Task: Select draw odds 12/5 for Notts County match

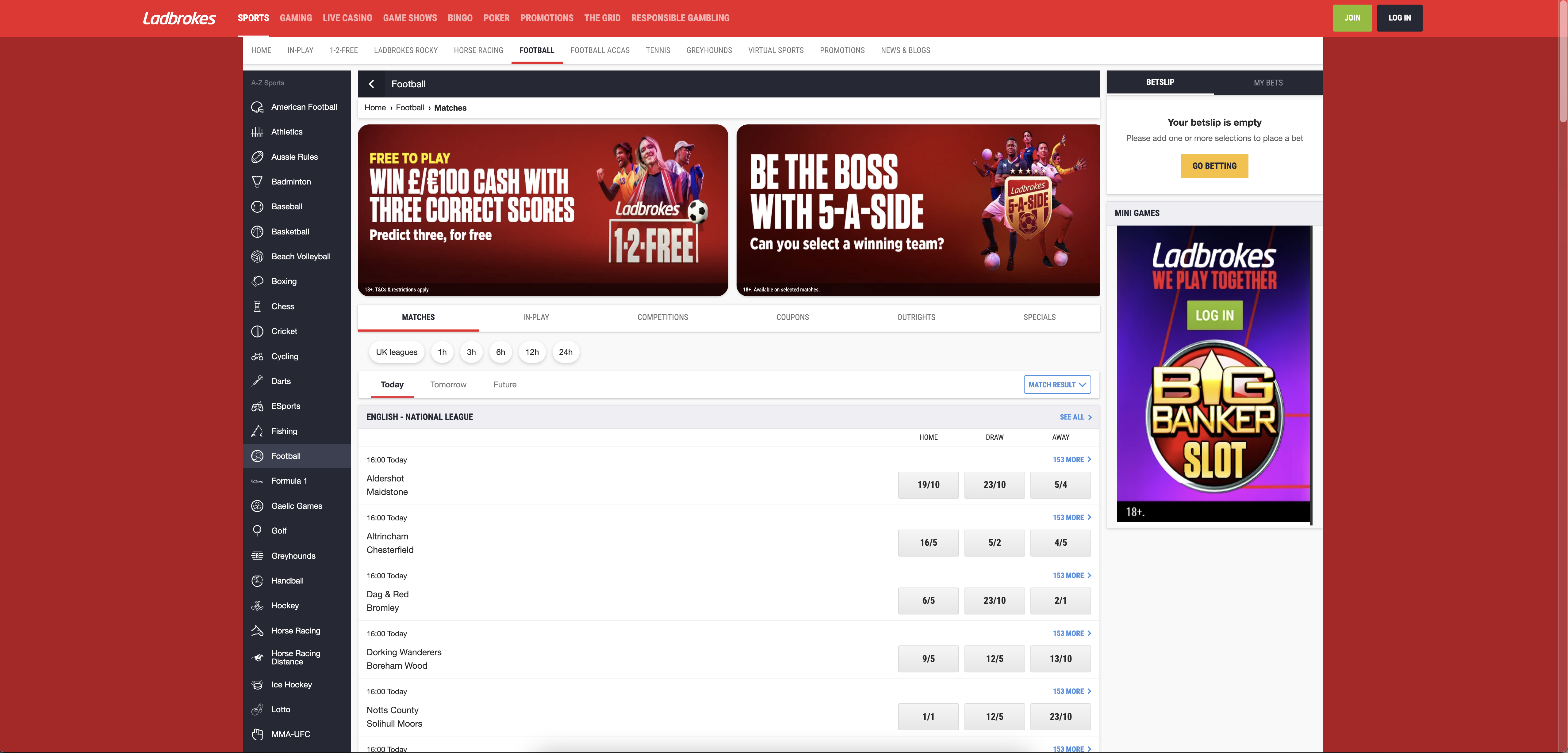Action: tap(995, 717)
